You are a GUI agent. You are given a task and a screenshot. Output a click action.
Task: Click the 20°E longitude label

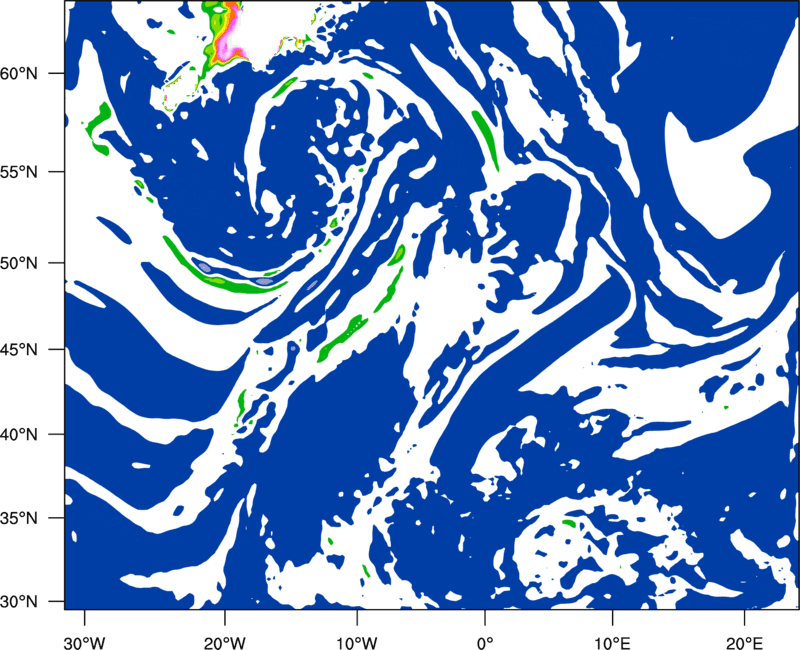(744, 643)
